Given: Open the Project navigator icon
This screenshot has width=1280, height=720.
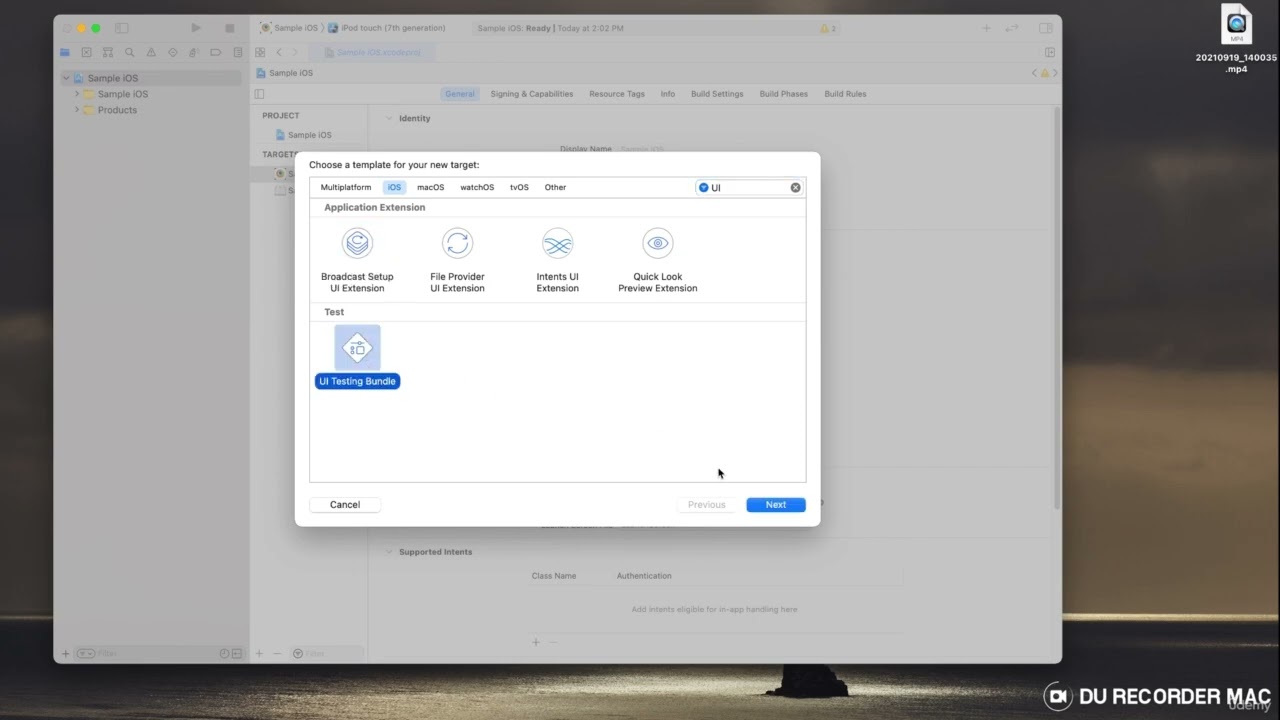Looking at the screenshot, I should [x=65, y=52].
